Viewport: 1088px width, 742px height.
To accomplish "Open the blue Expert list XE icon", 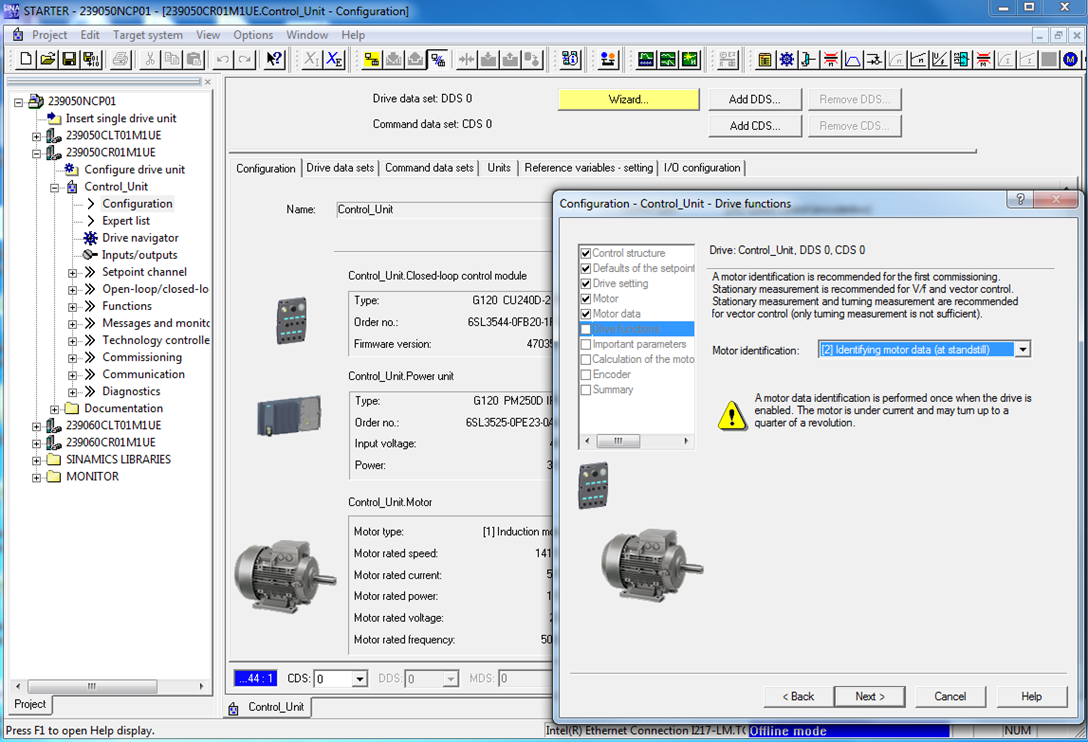I will tap(335, 60).
